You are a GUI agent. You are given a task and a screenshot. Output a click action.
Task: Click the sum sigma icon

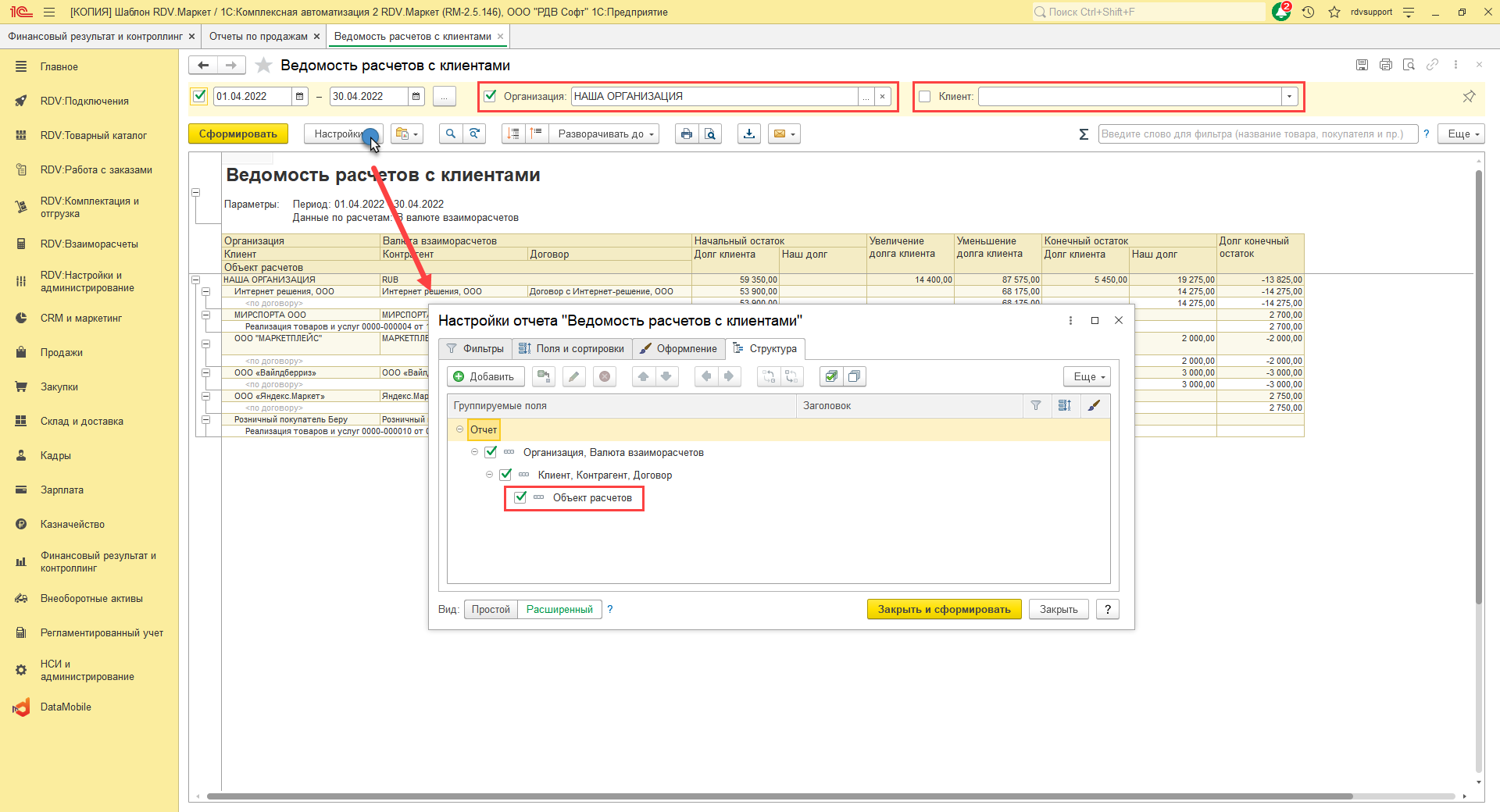pos(1084,134)
